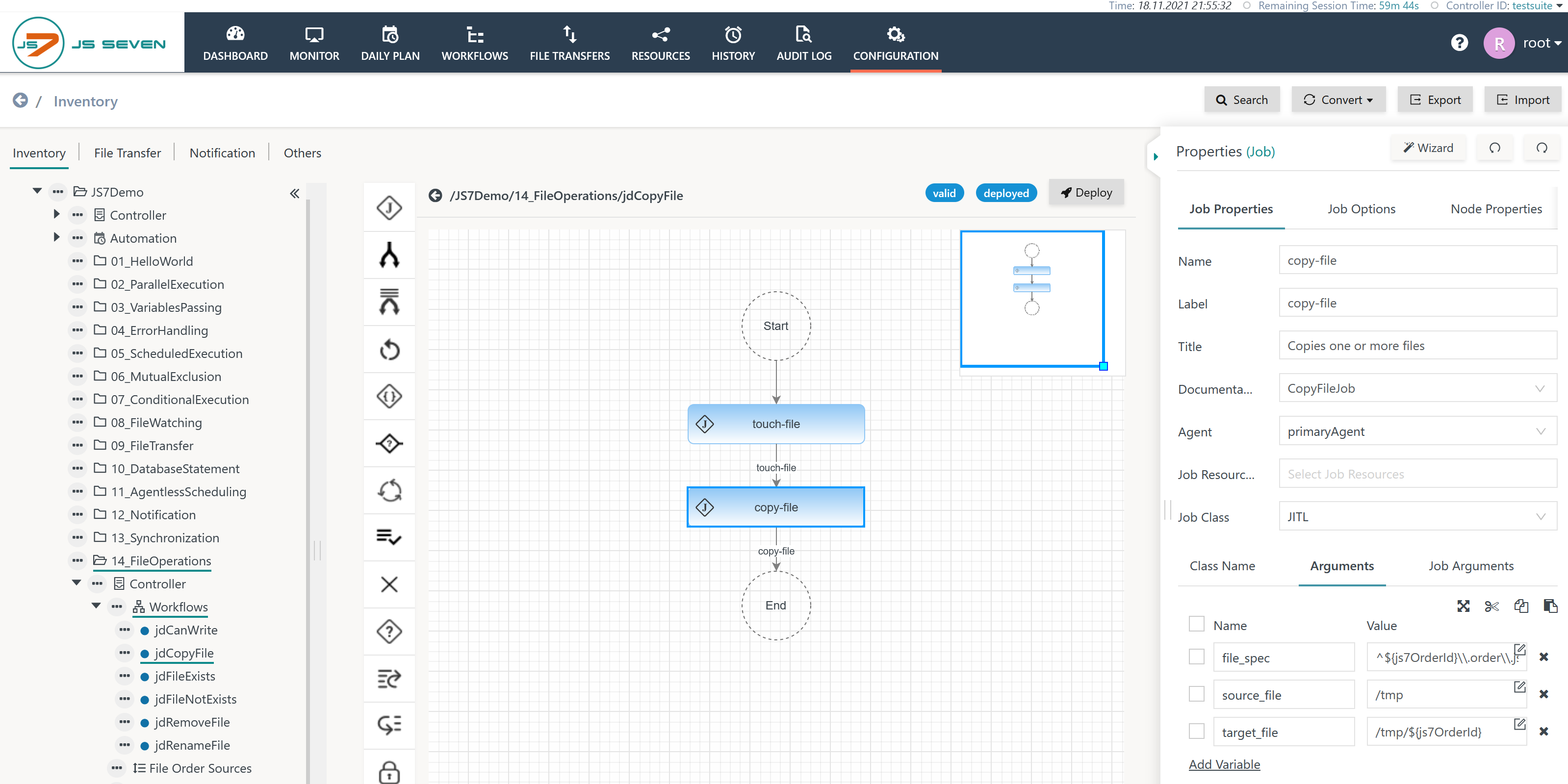1568x784 pixels.
Task: Check the file_spec argument checkbox
Action: point(1196,657)
